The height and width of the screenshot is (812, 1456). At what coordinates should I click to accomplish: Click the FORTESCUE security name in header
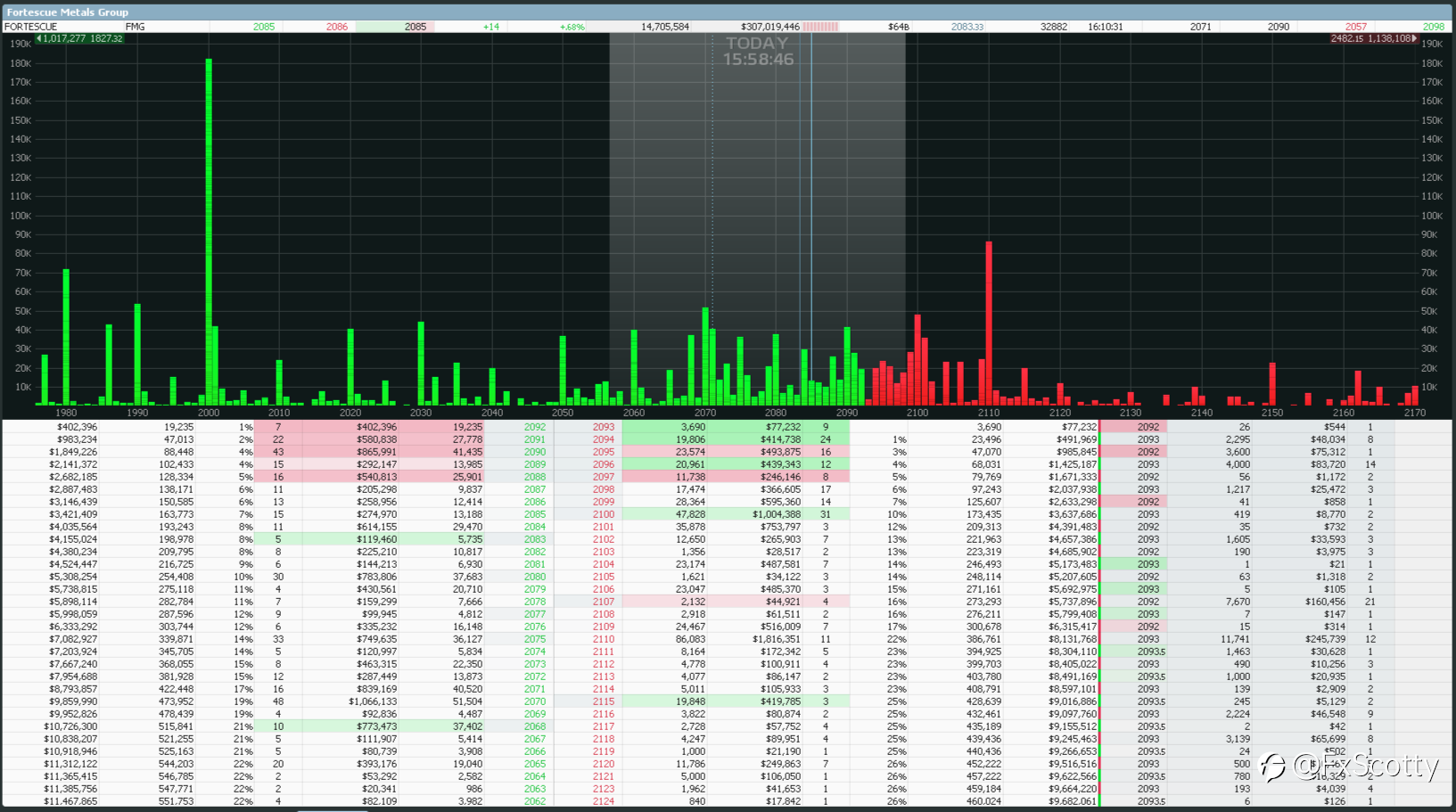coord(30,27)
